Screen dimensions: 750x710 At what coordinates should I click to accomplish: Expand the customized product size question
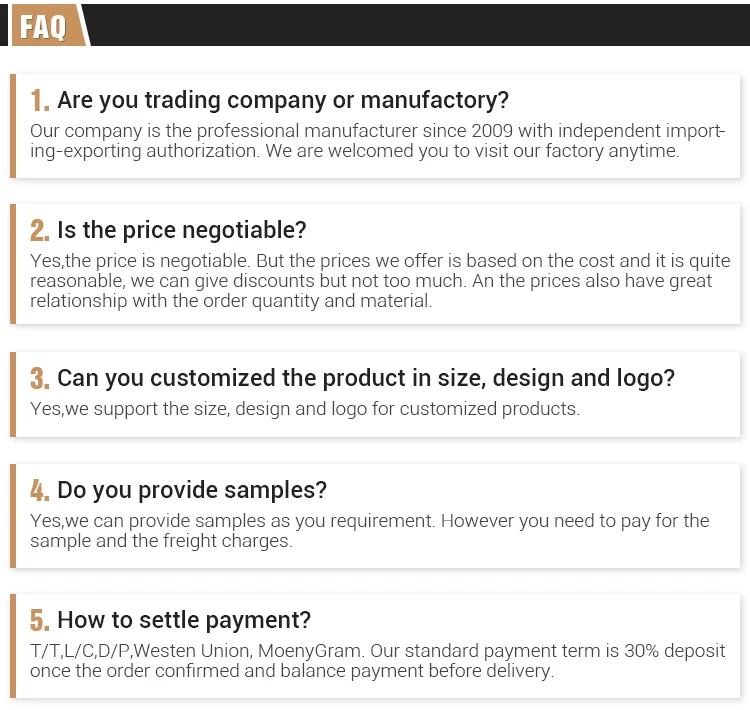tap(366, 377)
